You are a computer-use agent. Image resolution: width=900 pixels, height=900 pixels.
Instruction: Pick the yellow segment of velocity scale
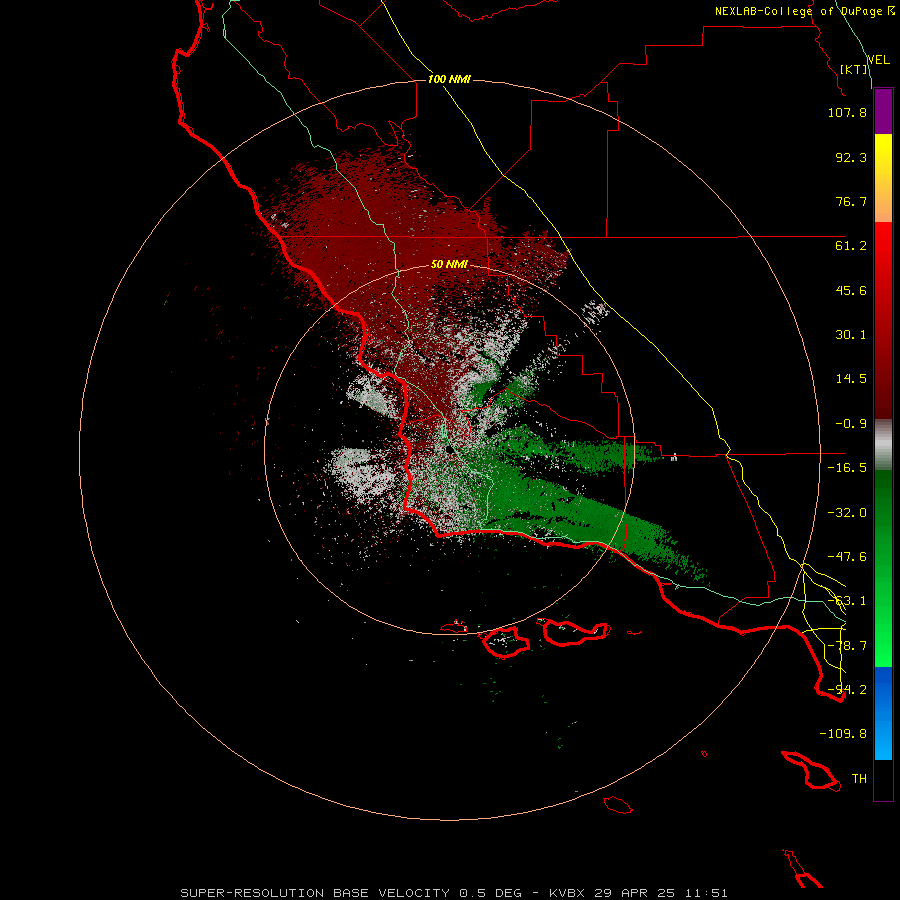pyautogui.click(x=883, y=178)
